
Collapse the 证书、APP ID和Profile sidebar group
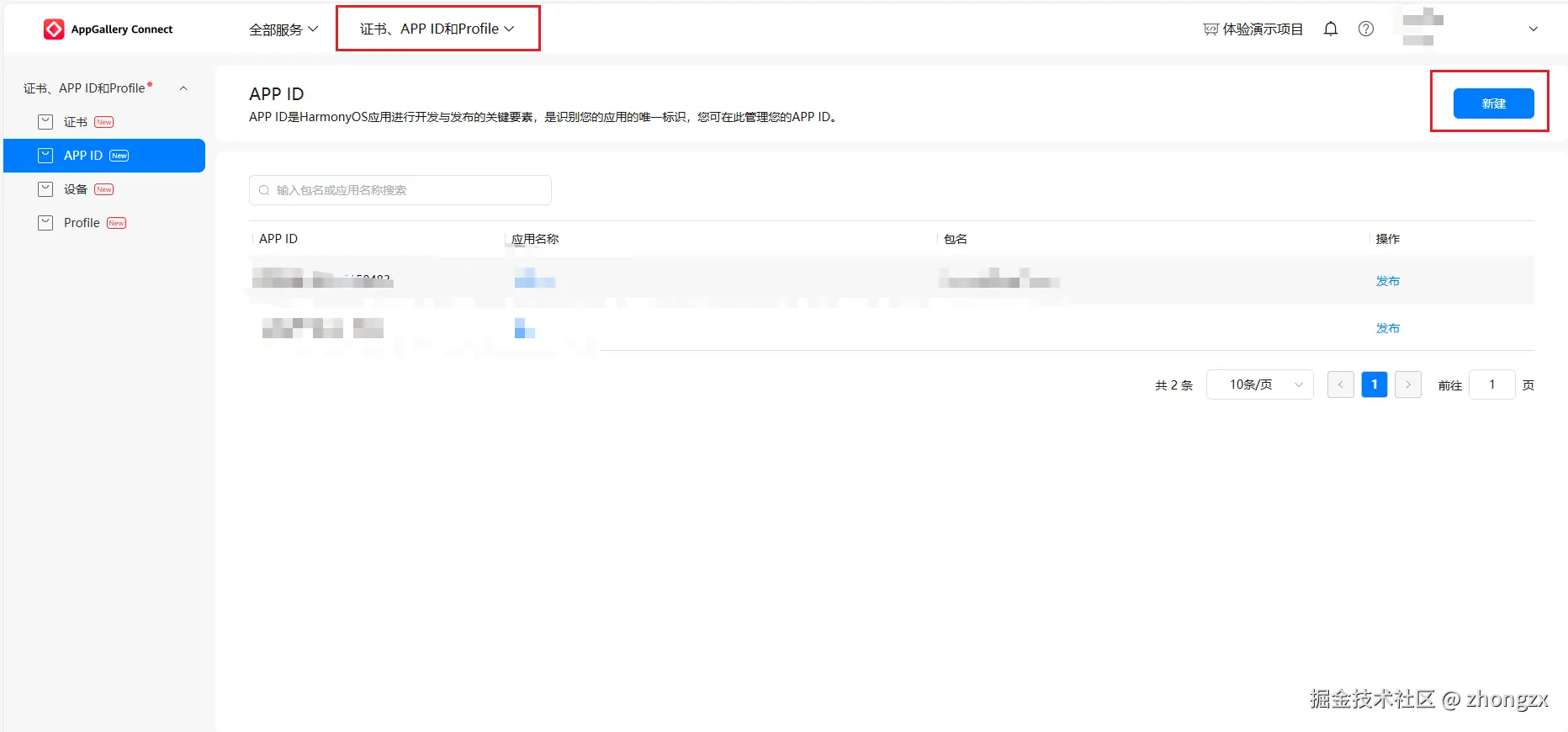point(183,88)
